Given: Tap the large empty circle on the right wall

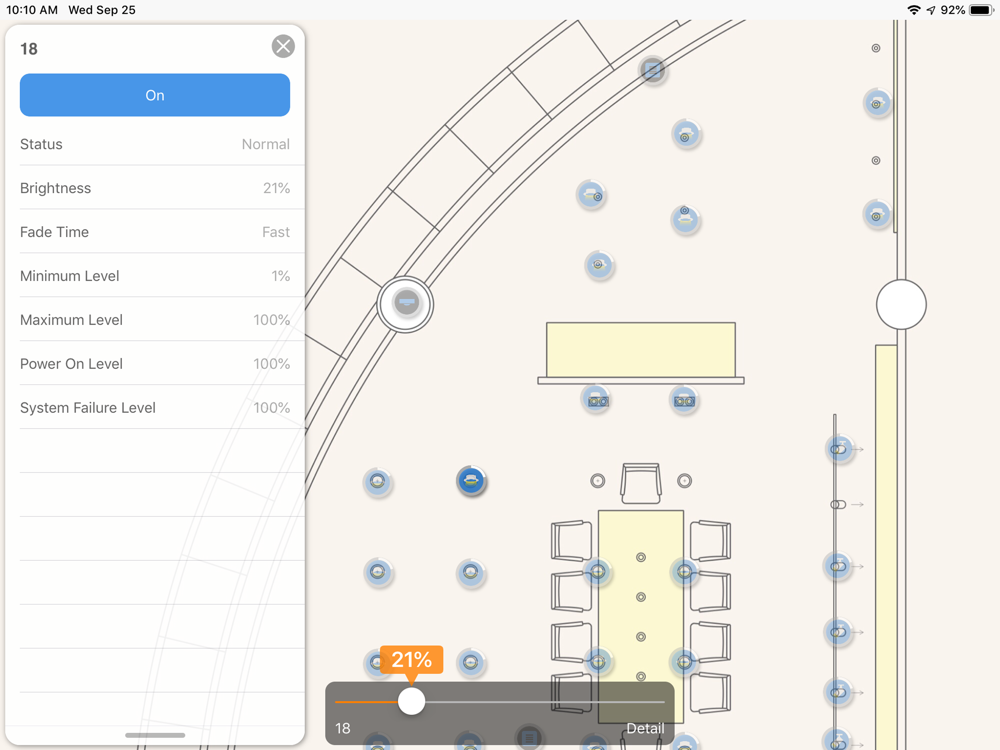Looking at the screenshot, I should click(901, 304).
